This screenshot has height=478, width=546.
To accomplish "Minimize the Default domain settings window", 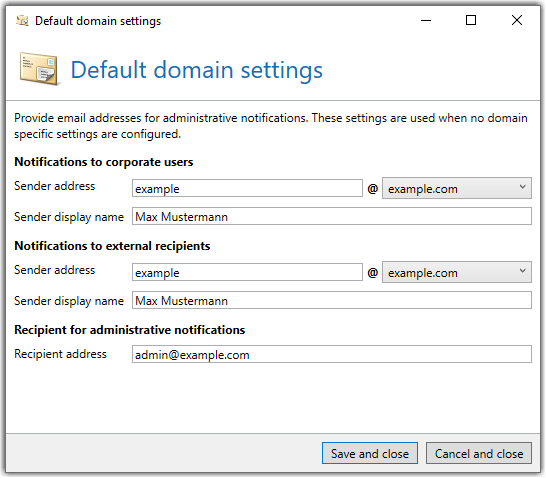I will [426, 21].
